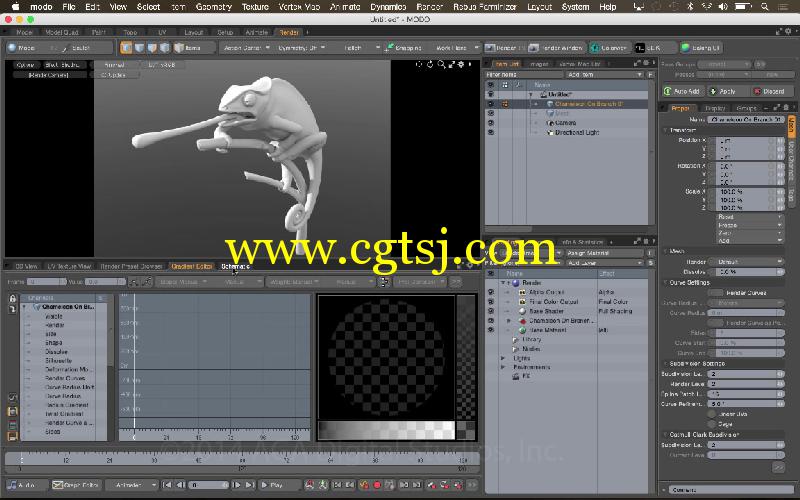Screen dimensions: 800x500
Task: Click the viewport zoom magnifier icon
Action: [x=441, y=64]
